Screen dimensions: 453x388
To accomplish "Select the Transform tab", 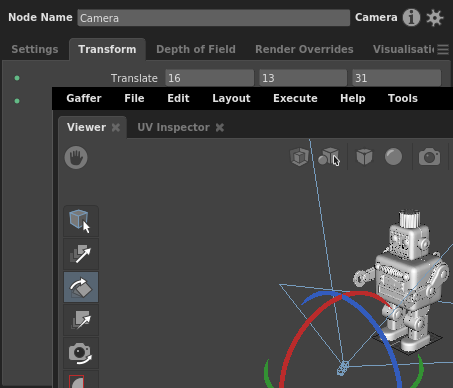I will click(x=107, y=49).
